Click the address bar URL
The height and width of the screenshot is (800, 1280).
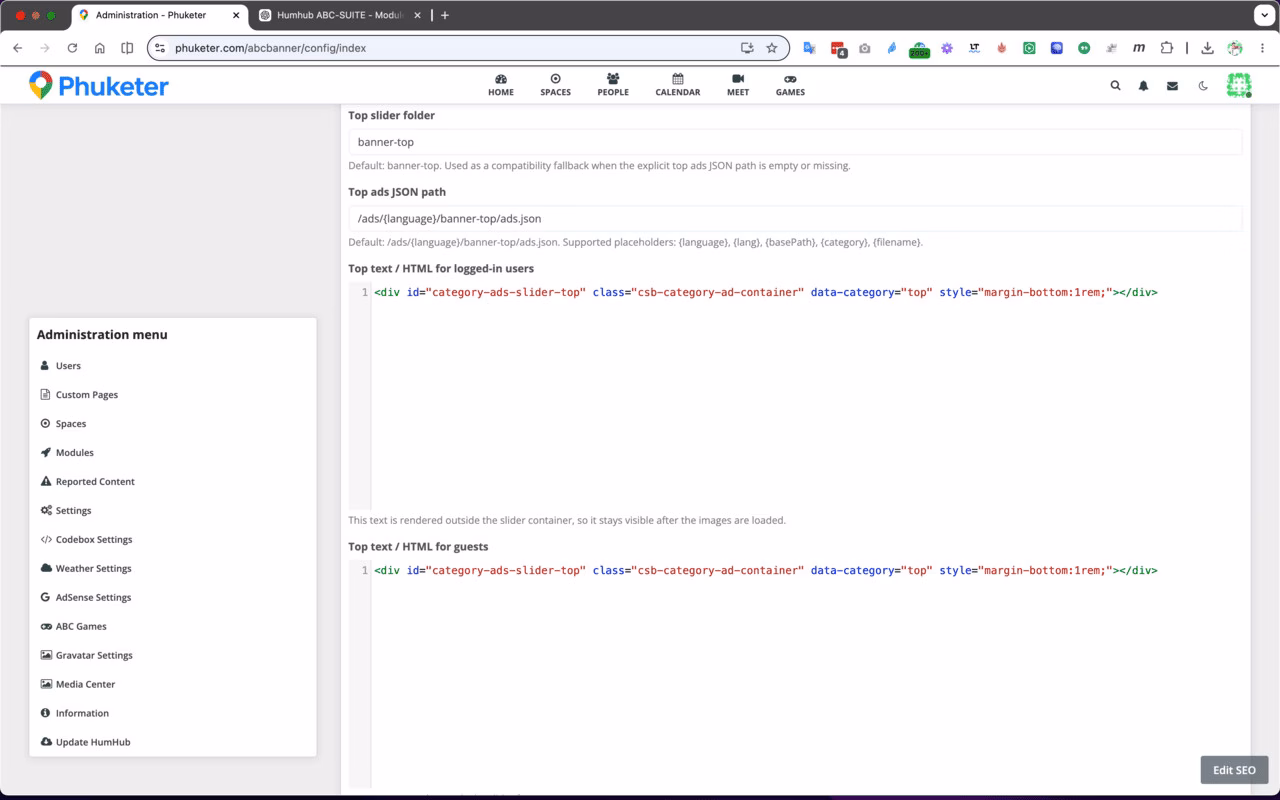coord(270,48)
